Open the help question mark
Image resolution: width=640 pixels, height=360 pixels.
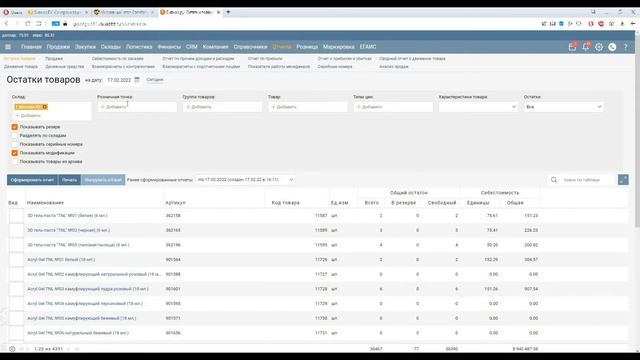[625, 47]
